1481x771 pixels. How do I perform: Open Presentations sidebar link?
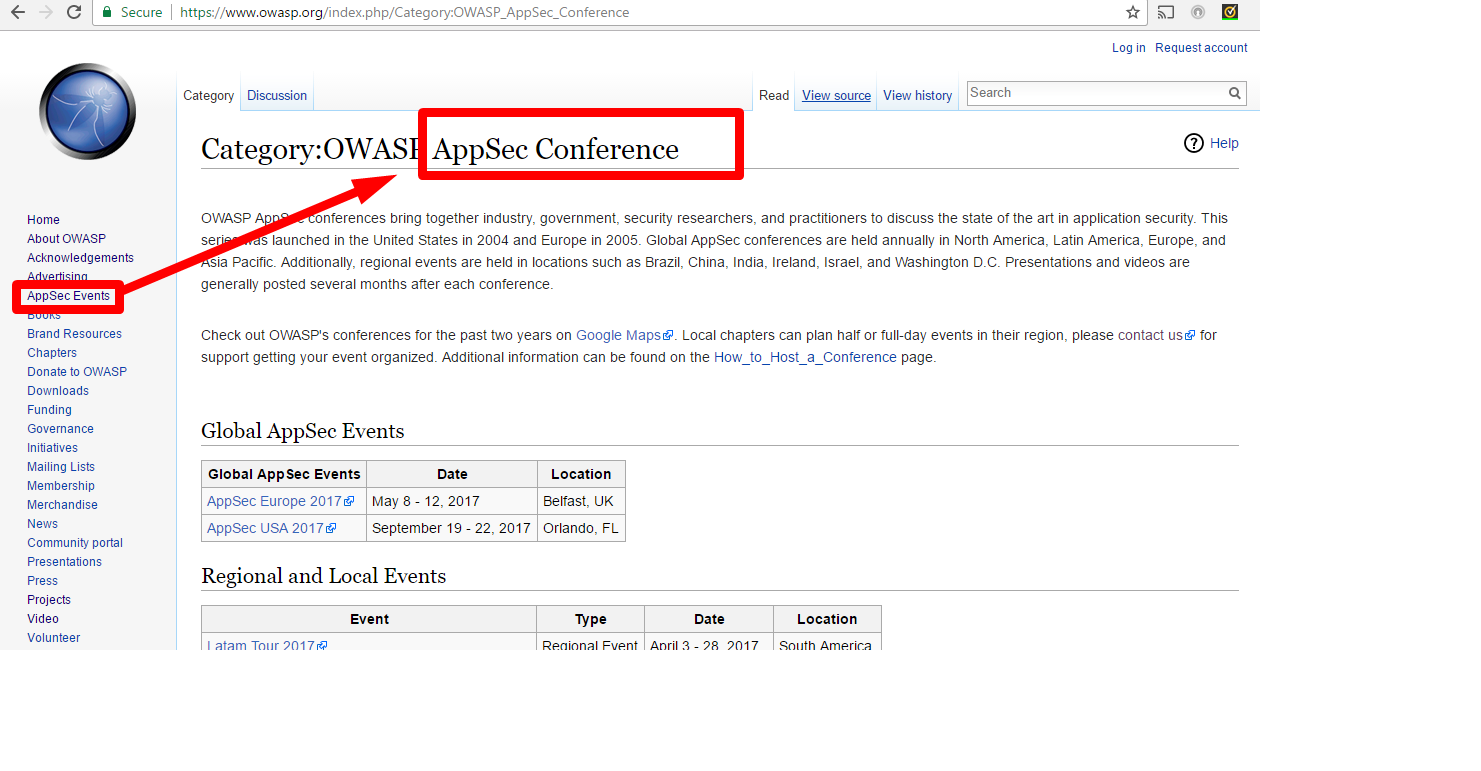point(64,562)
